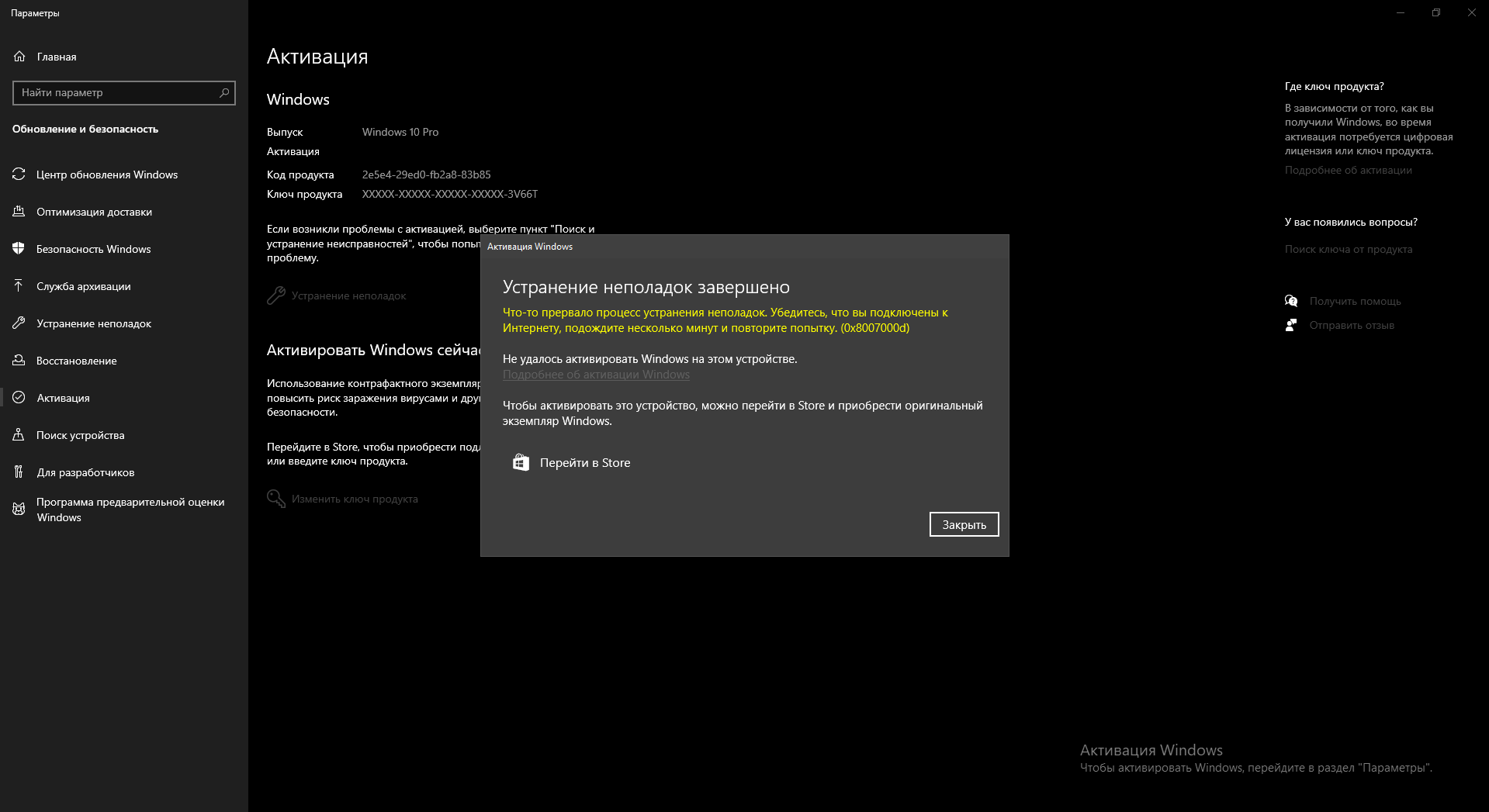This screenshot has height=812, width=1489.
Task: Click Получить помощь link
Action: [1355, 301]
